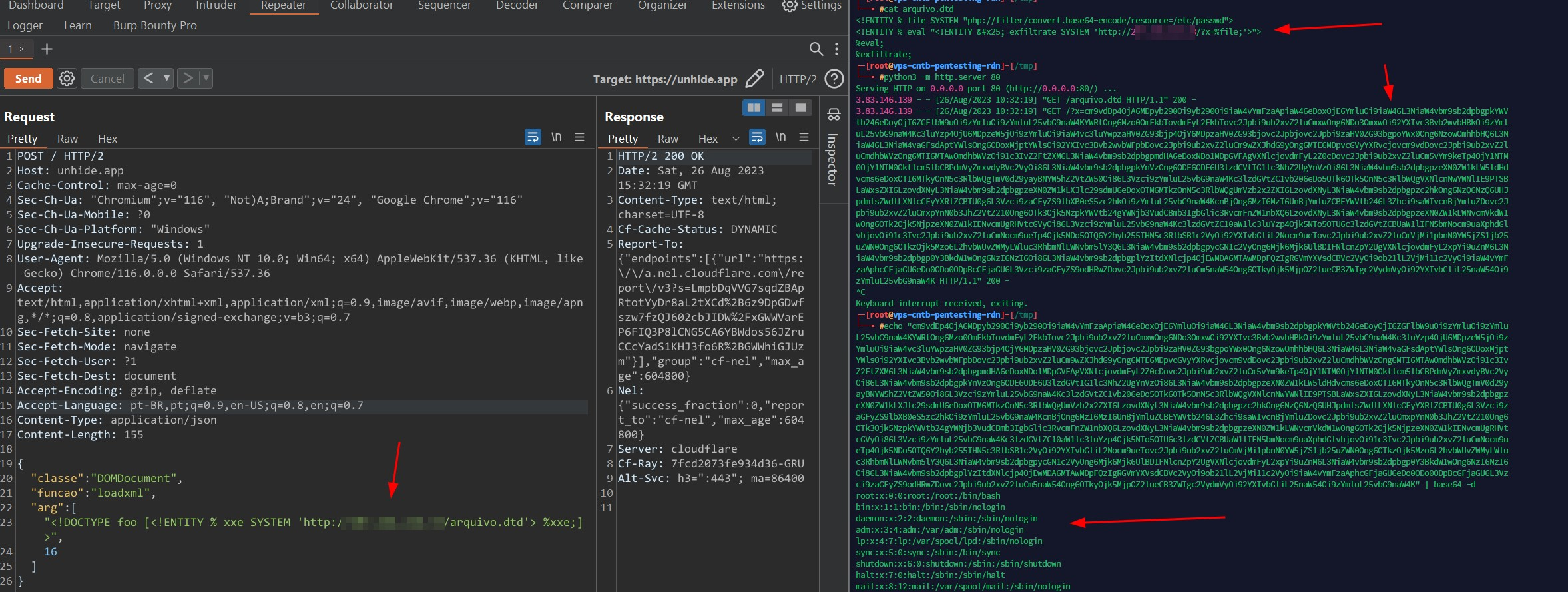Click the cat arquivo.dtd command in terminal
This screenshot has width=1568, height=592.
[x=916, y=9]
